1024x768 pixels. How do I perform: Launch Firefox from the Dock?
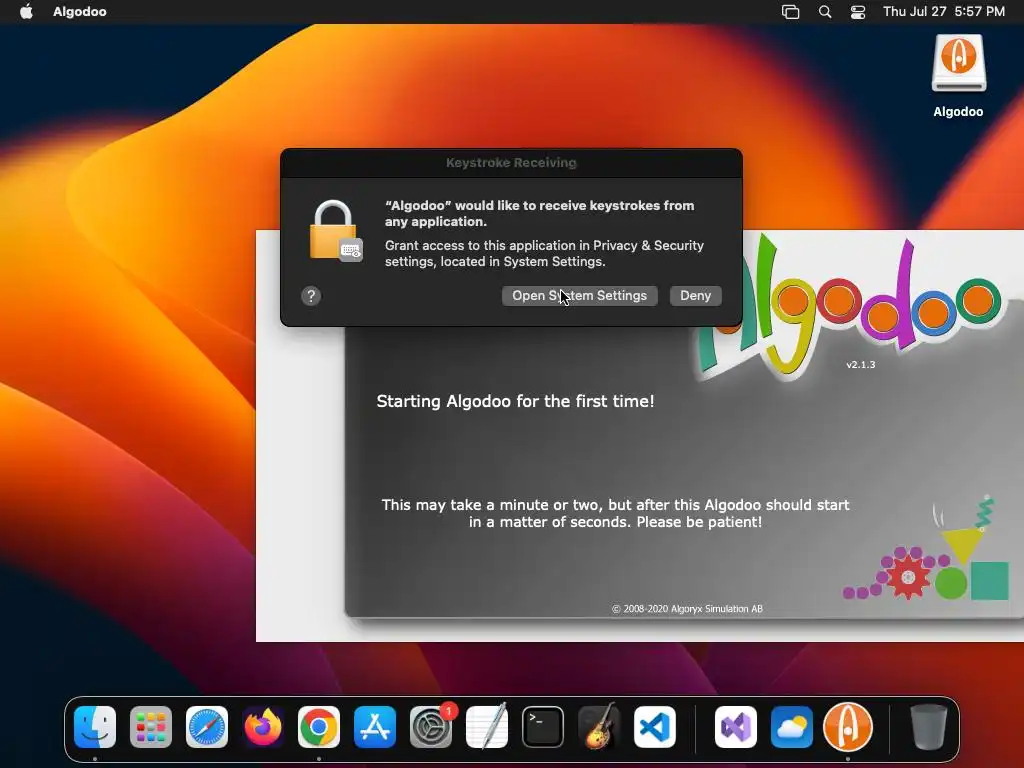coord(263,727)
